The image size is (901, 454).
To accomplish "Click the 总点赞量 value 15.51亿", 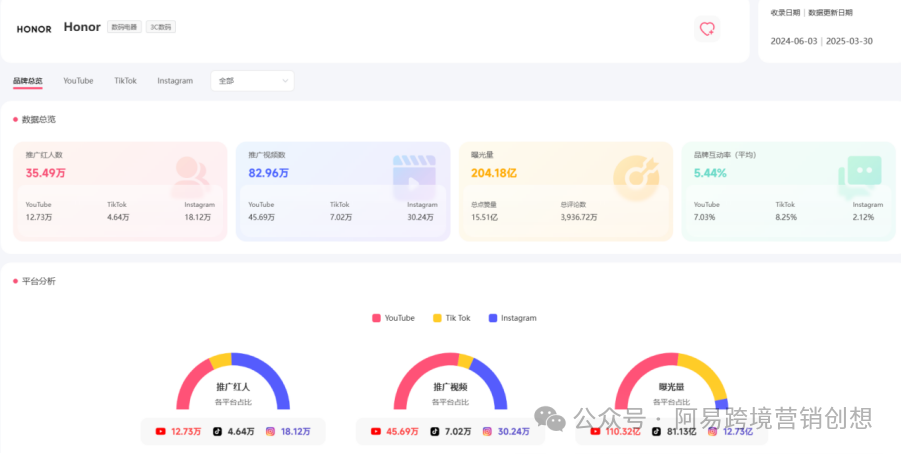I will (x=484, y=218).
